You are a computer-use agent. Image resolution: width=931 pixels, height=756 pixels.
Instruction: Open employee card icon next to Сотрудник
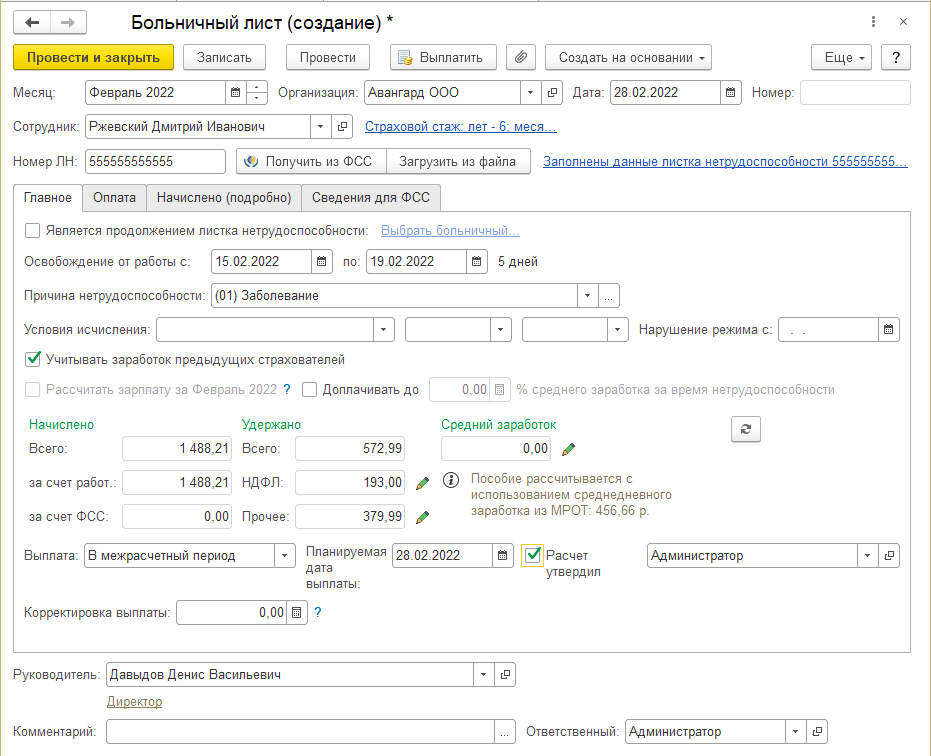tap(342, 127)
